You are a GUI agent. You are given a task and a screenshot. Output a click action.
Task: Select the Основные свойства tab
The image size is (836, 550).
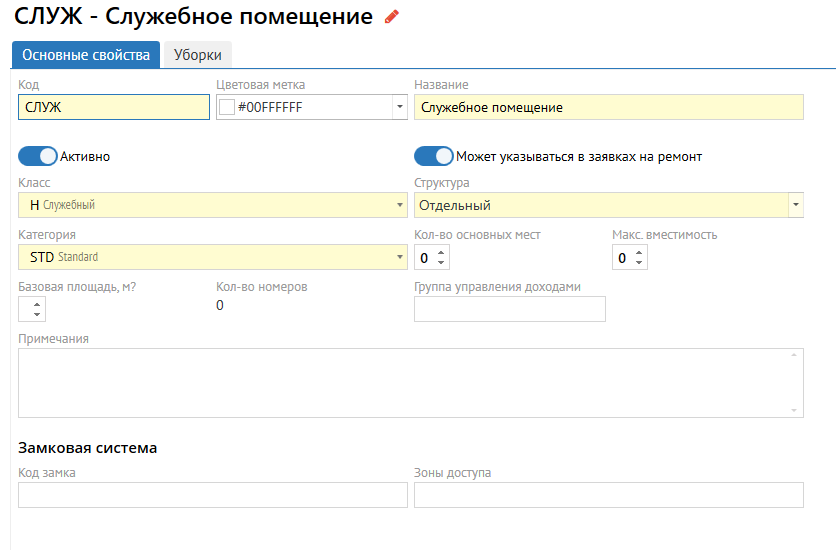[x=86, y=55]
